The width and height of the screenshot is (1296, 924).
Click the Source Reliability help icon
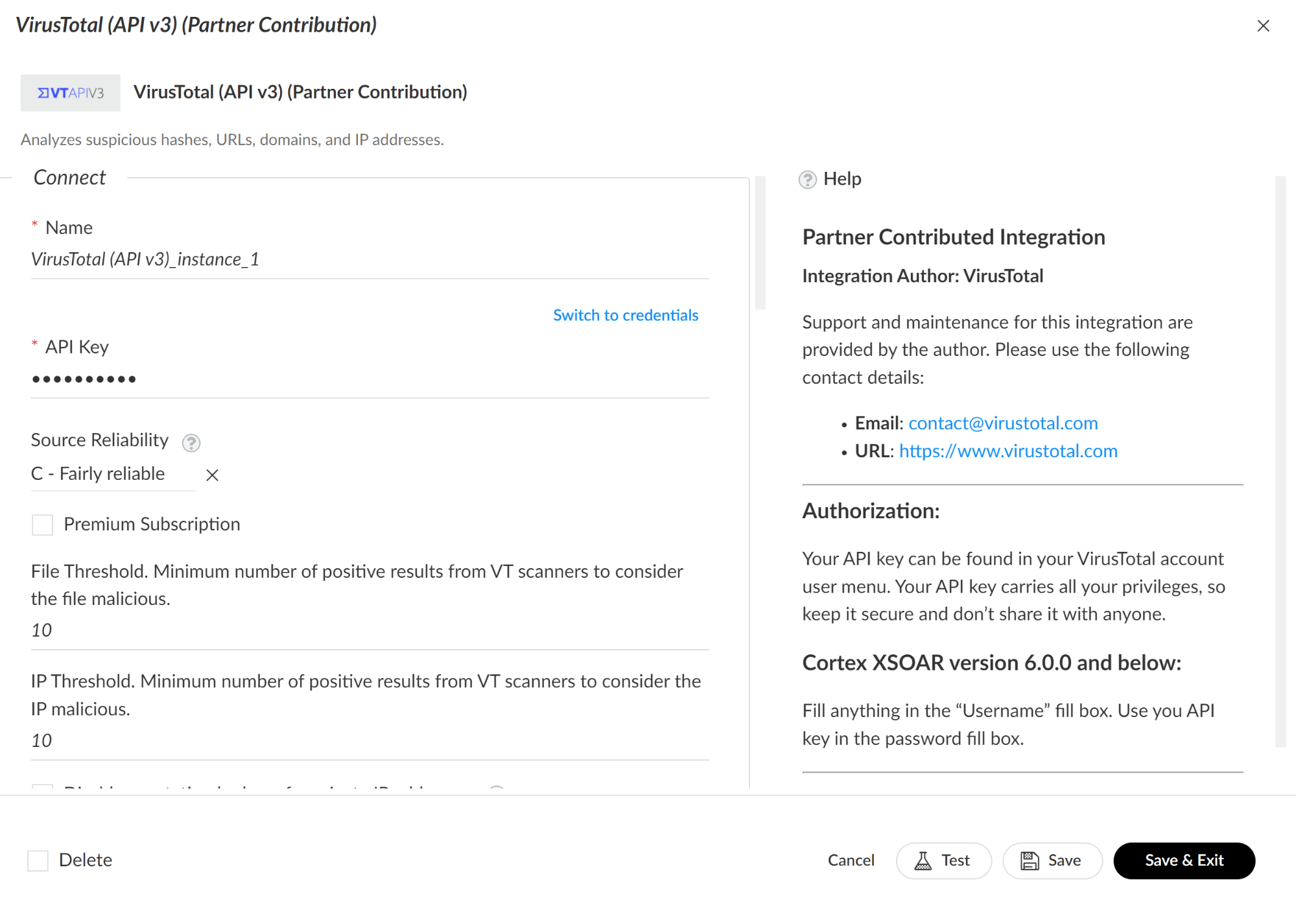coord(191,443)
